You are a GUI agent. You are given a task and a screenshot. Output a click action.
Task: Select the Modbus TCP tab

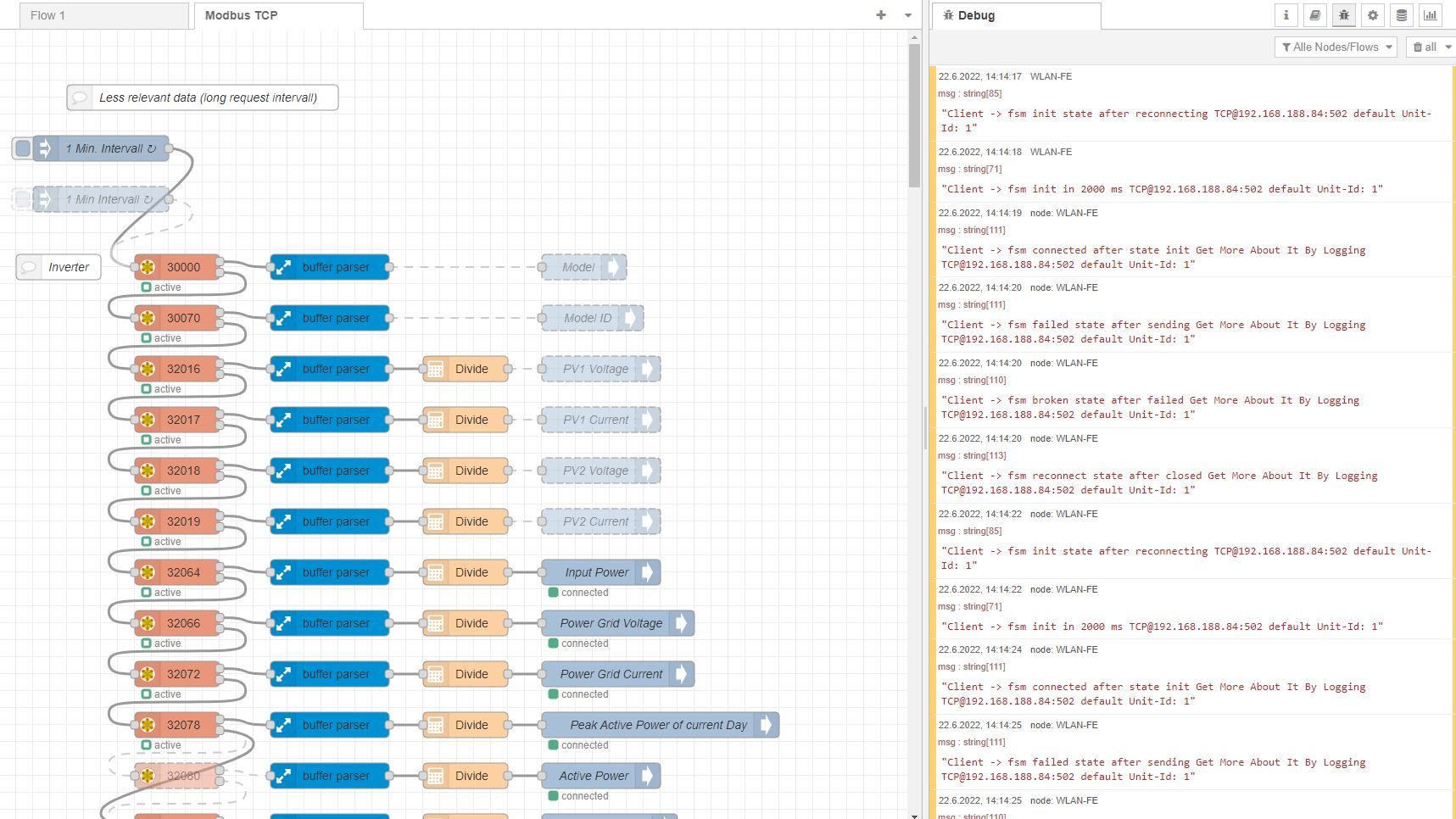pos(279,15)
